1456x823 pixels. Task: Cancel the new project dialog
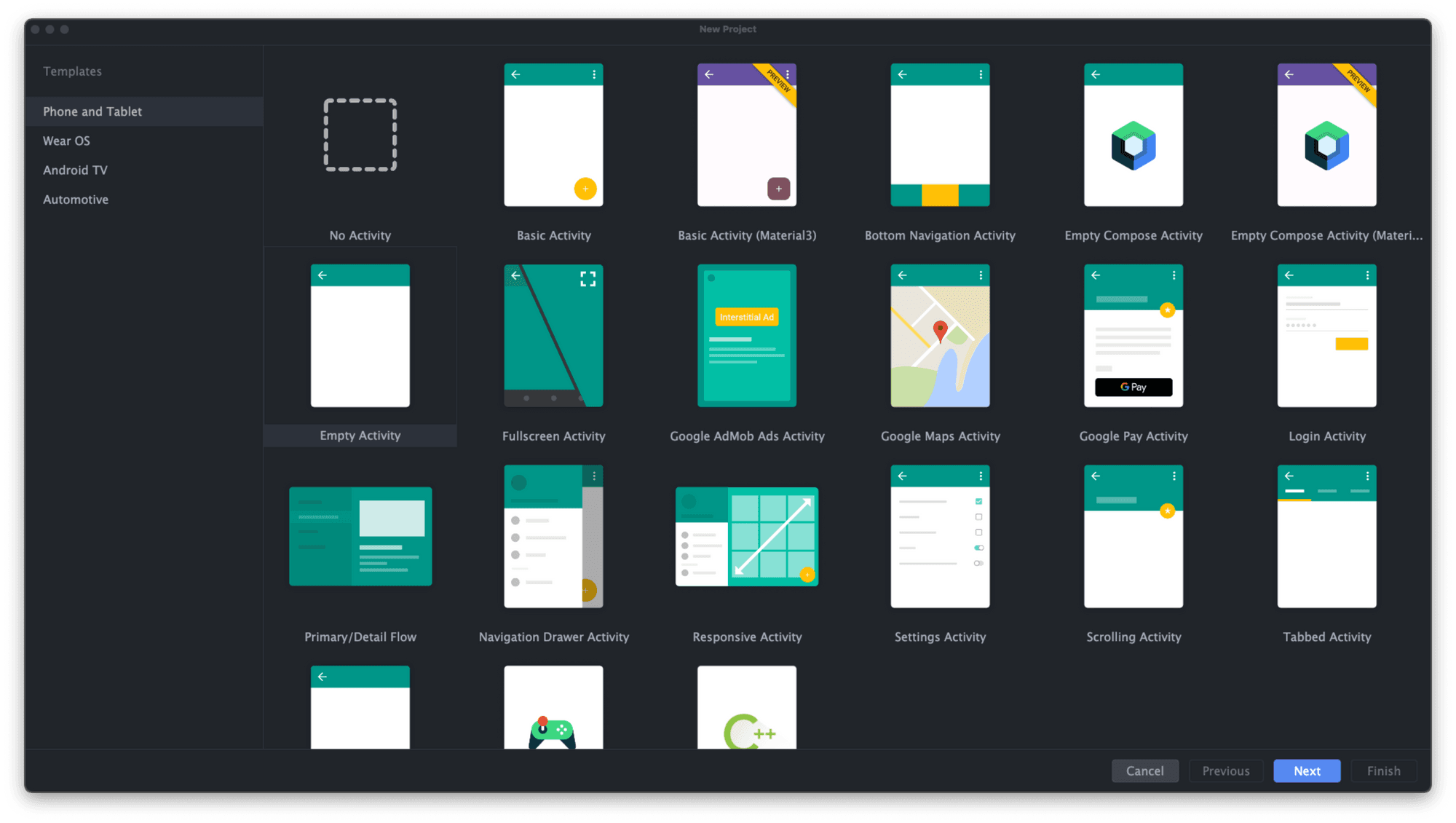1145,771
